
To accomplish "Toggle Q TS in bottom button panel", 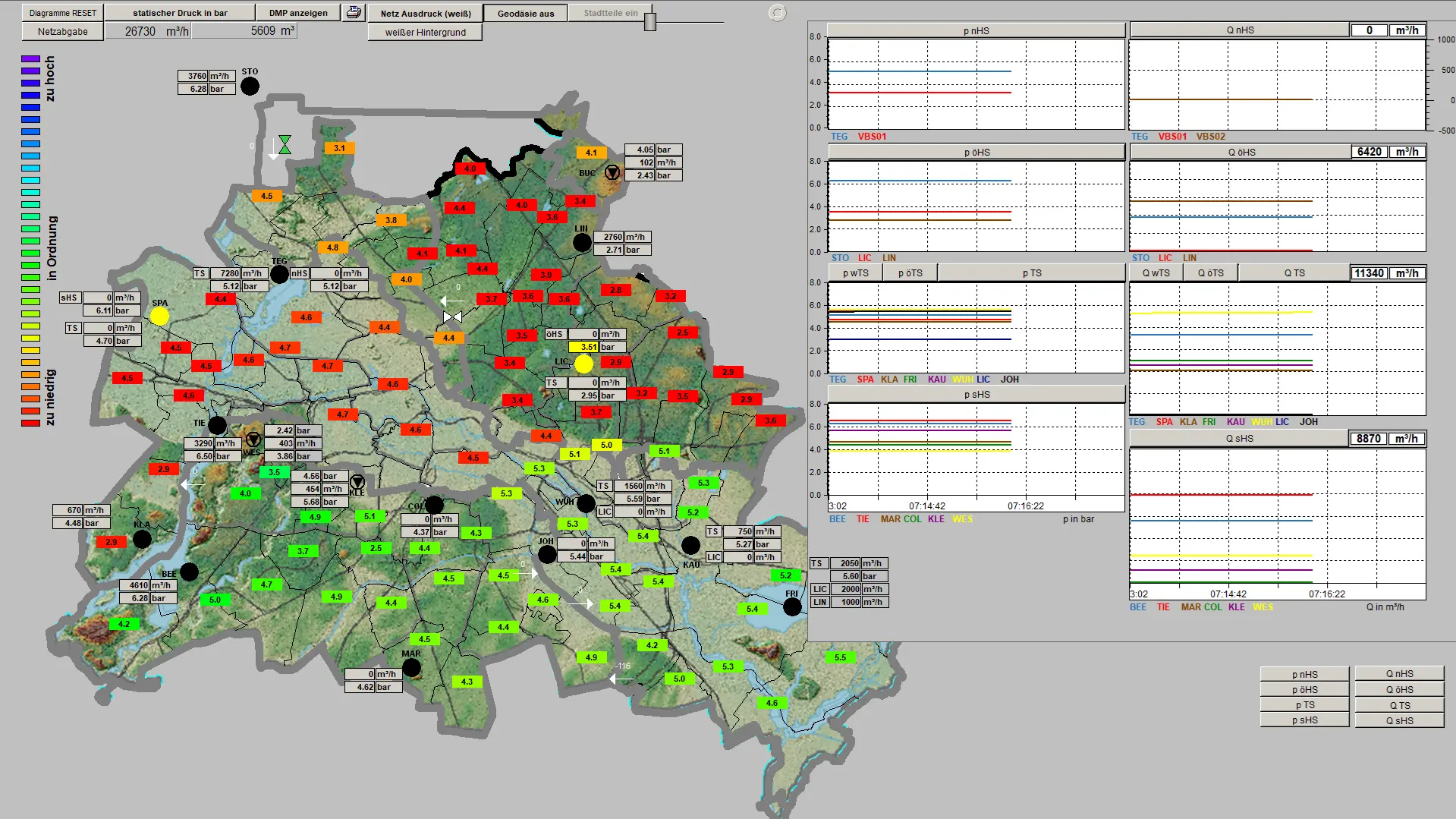I will pos(1400,705).
